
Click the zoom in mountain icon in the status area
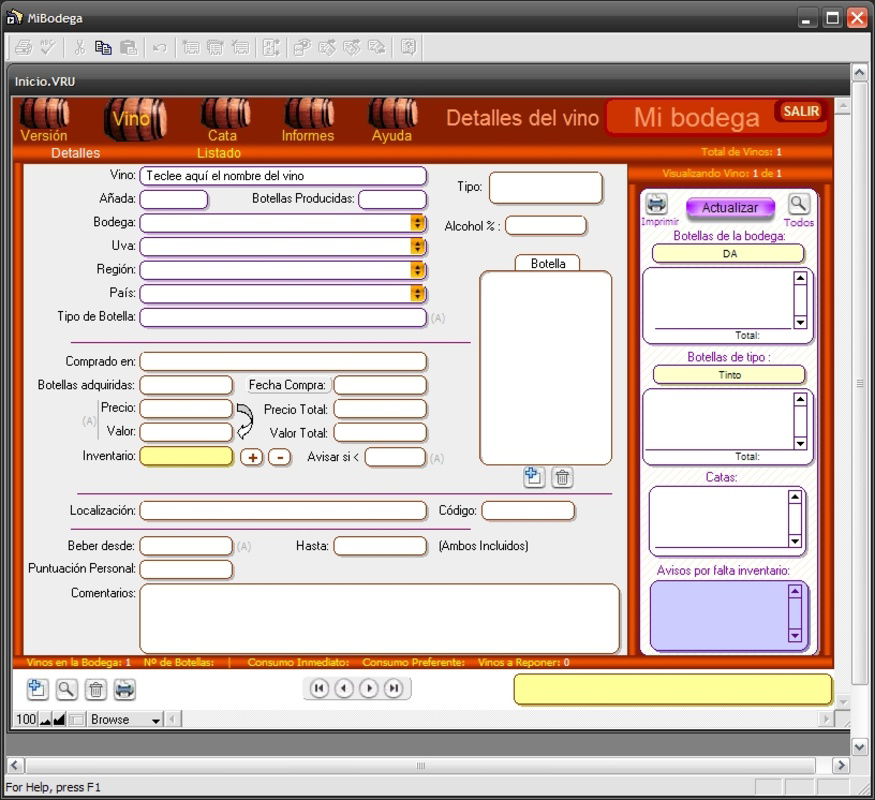click(59, 720)
